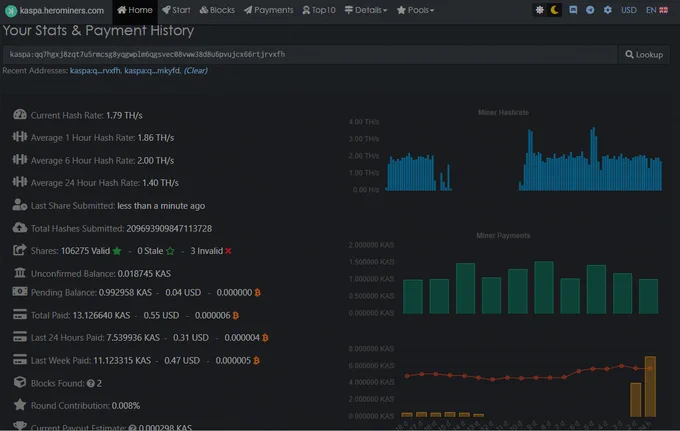Click Bitcoin symbol beside Total Paid
The height and width of the screenshot is (431, 680).
click(x=236, y=316)
